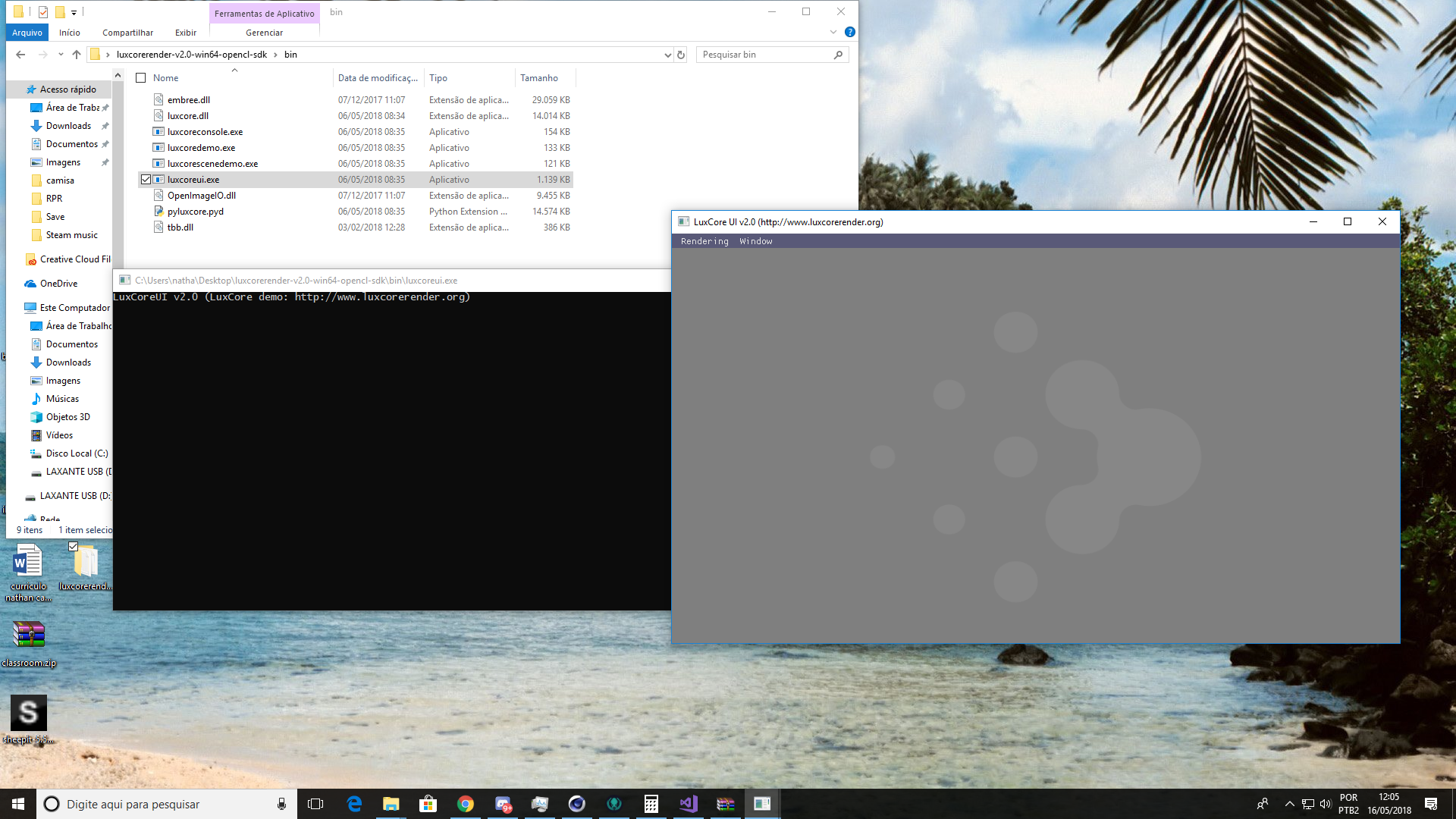Open the Microsoft Store from the taskbar
This screenshot has height=819, width=1456.
point(427,804)
